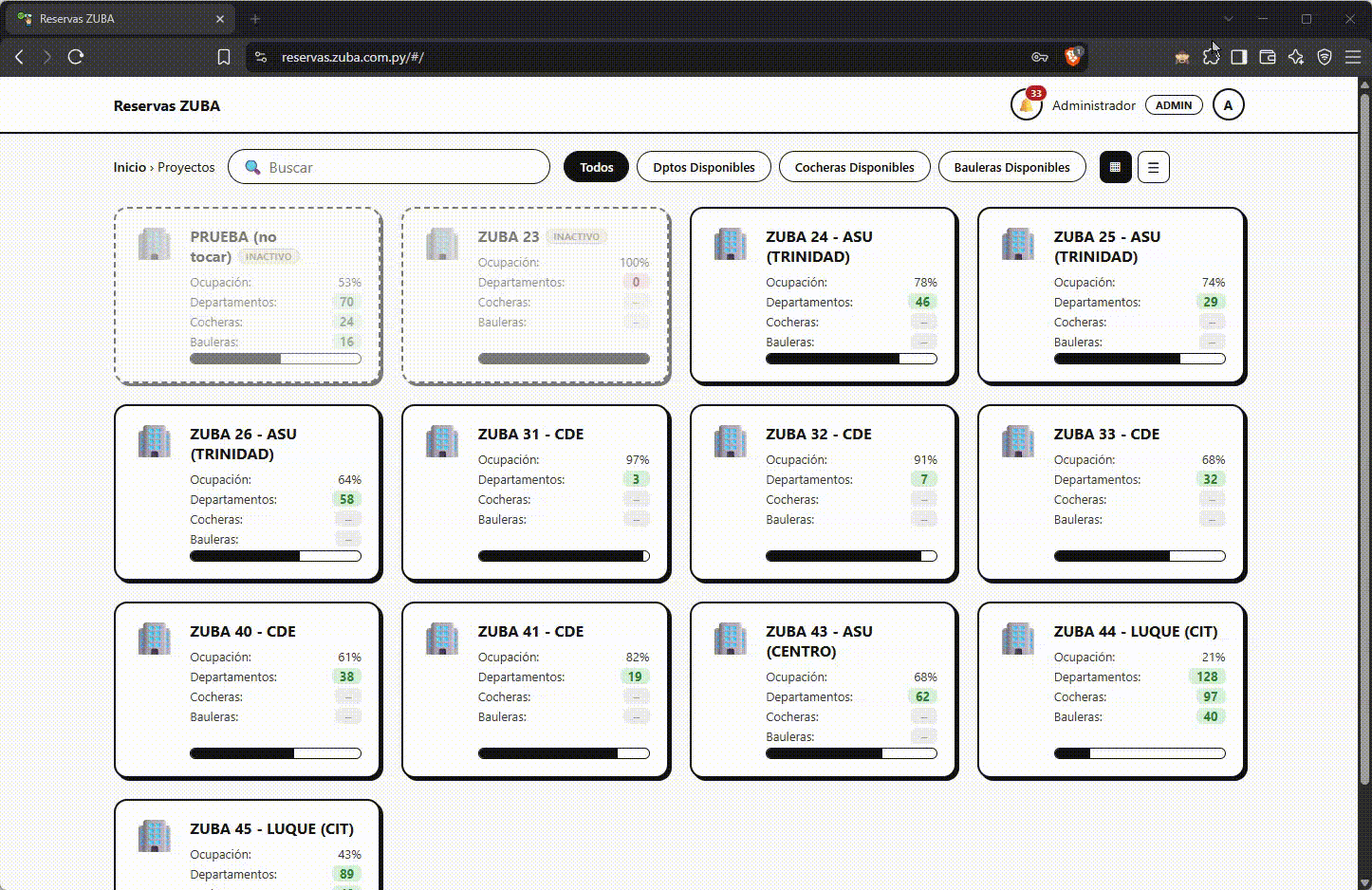The image size is (1372, 890).
Task: Click the Brave shields icon in address bar
Action: coord(1073,57)
